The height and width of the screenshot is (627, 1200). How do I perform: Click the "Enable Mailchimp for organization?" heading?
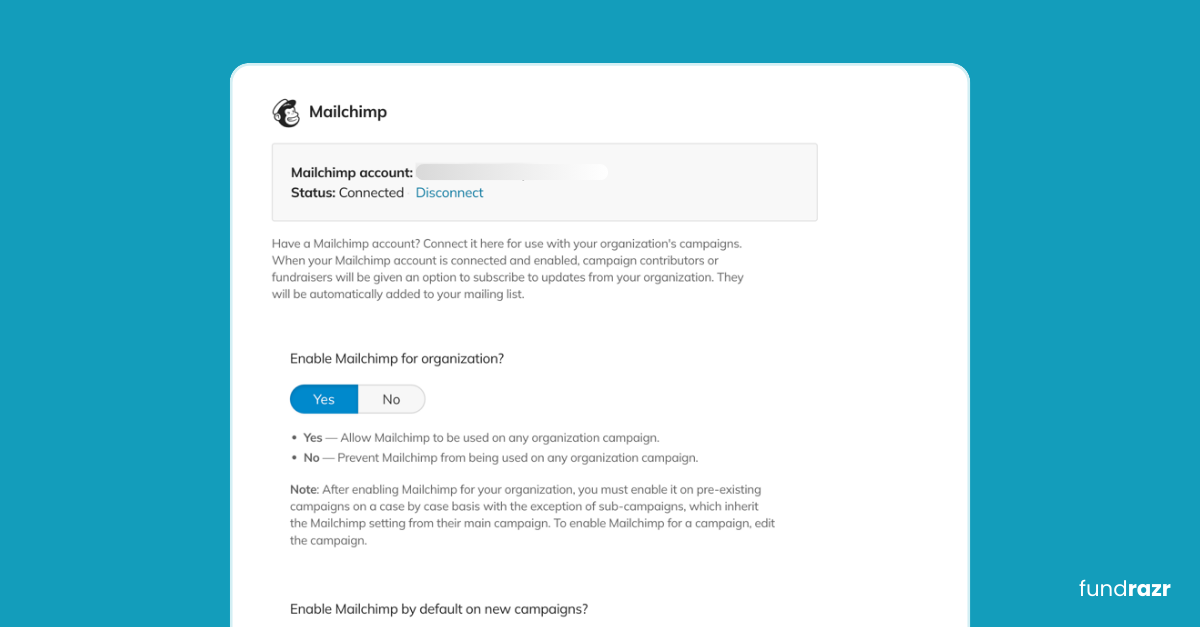point(397,357)
